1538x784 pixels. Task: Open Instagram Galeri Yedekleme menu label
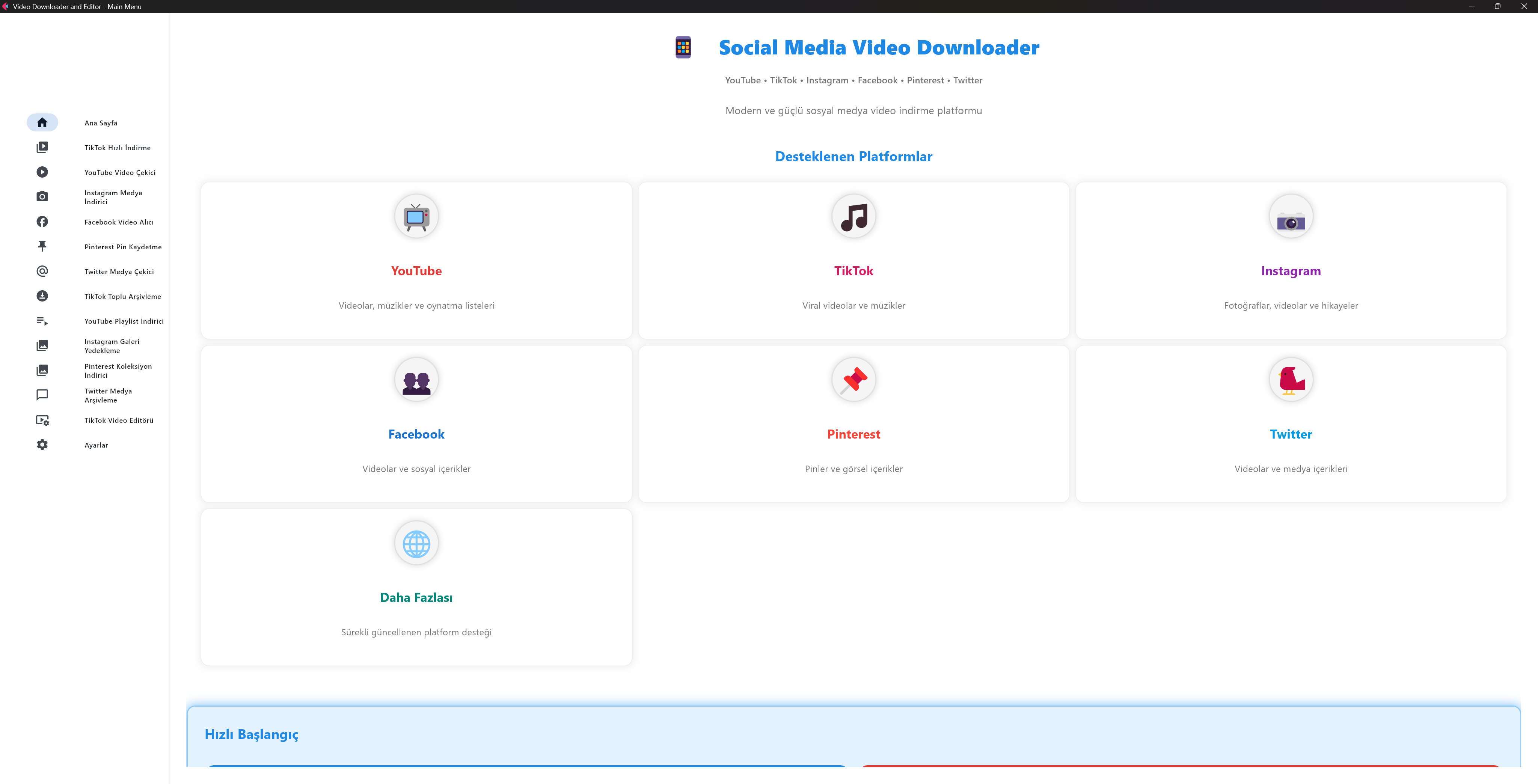click(x=112, y=346)
